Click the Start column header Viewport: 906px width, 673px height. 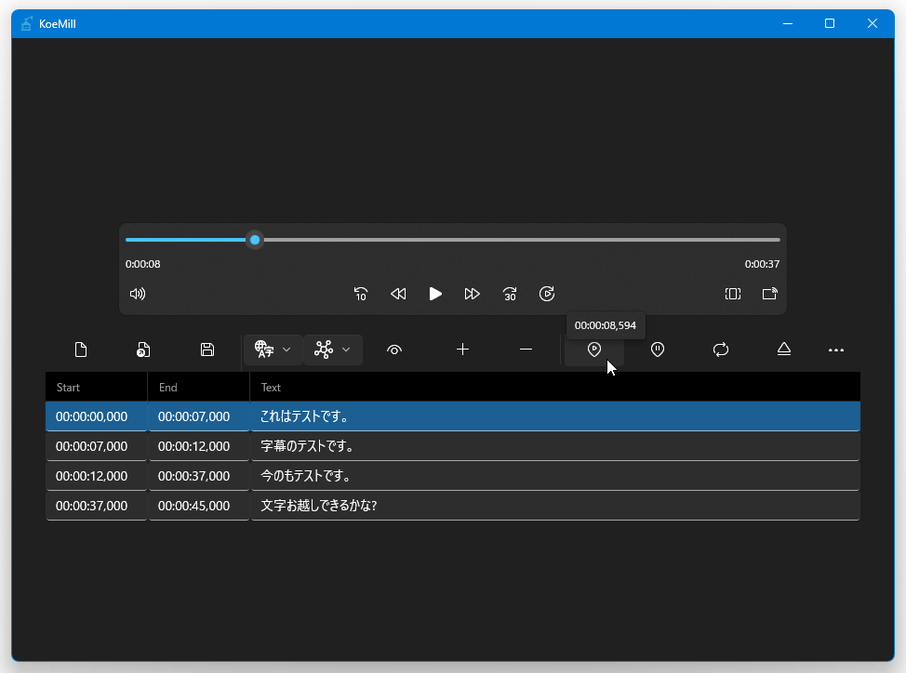96,387
